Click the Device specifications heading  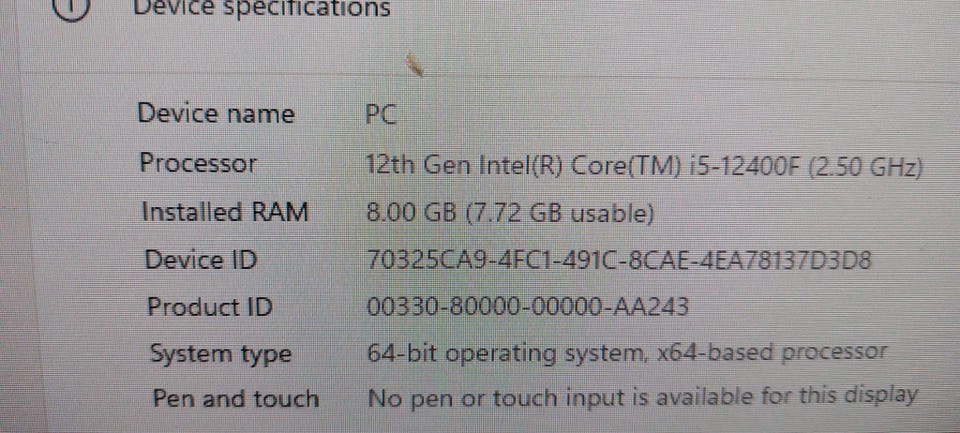coord(261,9)
